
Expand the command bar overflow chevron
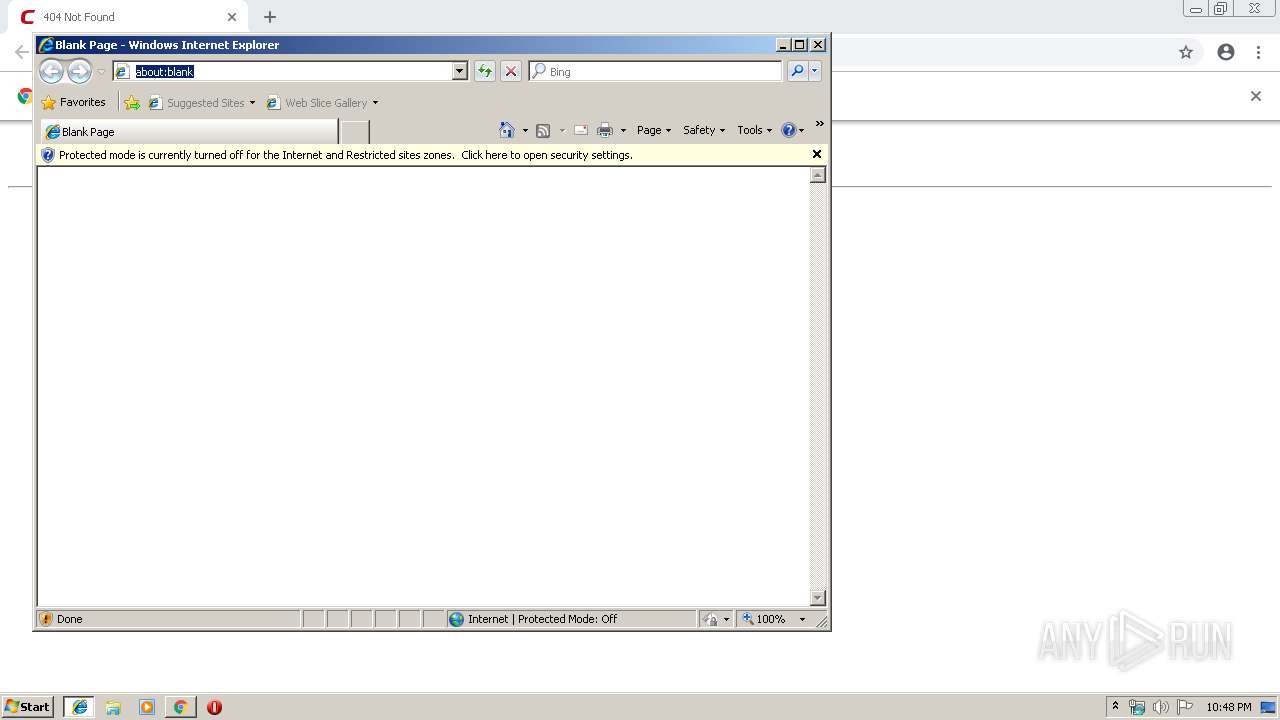point(820,124)
